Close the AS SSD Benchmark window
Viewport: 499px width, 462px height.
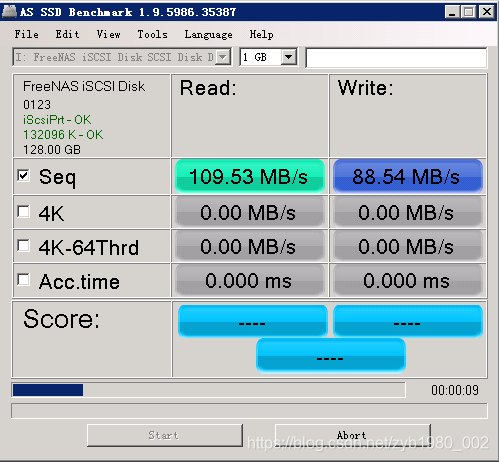[x=487, y=12]
